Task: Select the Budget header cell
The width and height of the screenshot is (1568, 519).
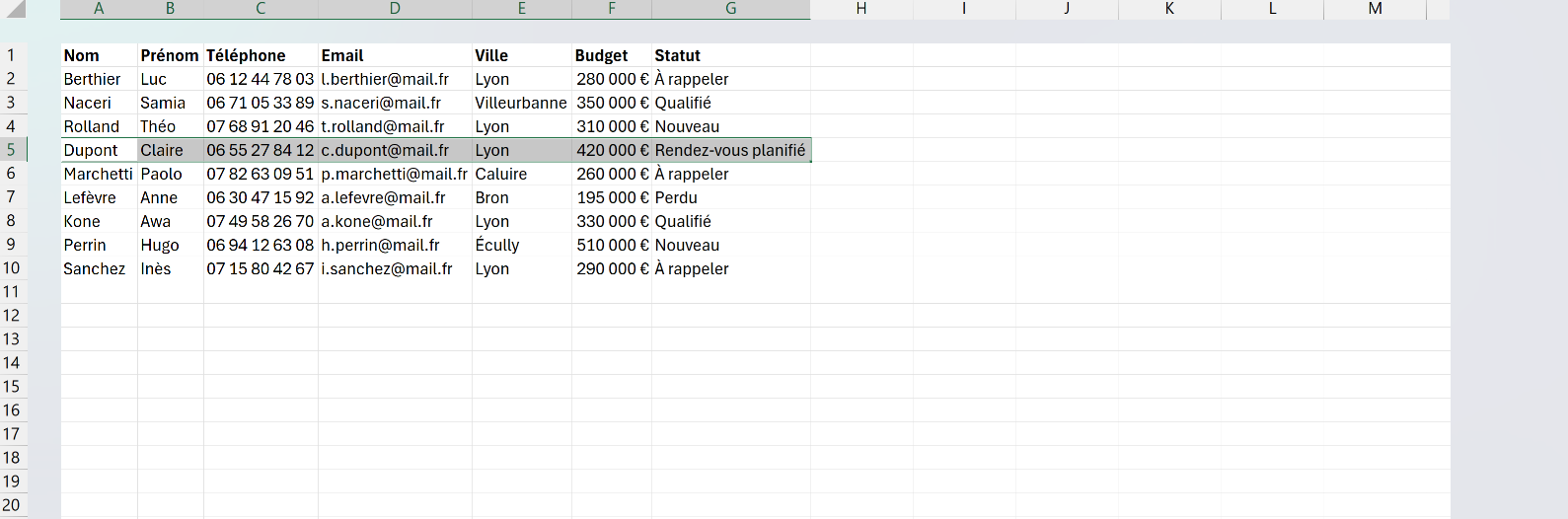Action: (x=612, y=55)
